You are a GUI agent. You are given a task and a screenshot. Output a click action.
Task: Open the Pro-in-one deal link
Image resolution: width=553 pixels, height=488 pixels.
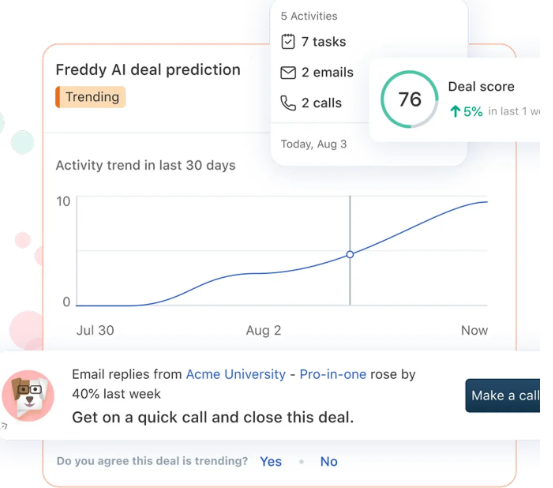pos(333,374)
